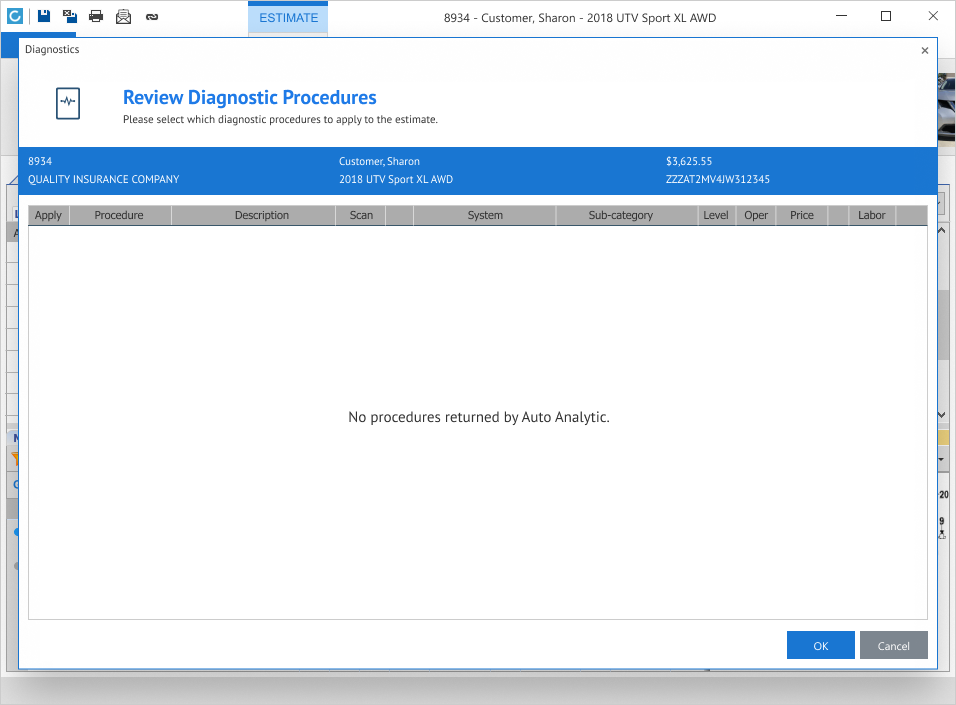The height and width of the screenshot is (705, 956).
Task: Click the VIN ZZZAT2MV4JW312345 text
Action: click(x=718, y=179)
